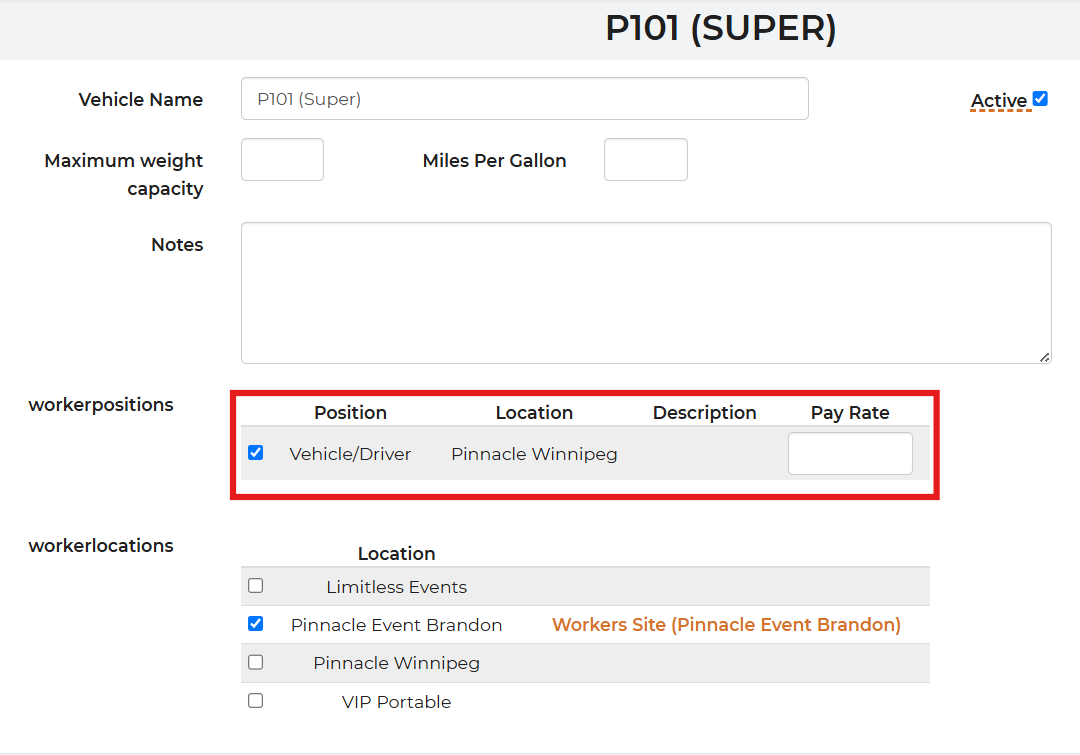Uncheck the Pinnacle Event Brandon location

point(256,624)
